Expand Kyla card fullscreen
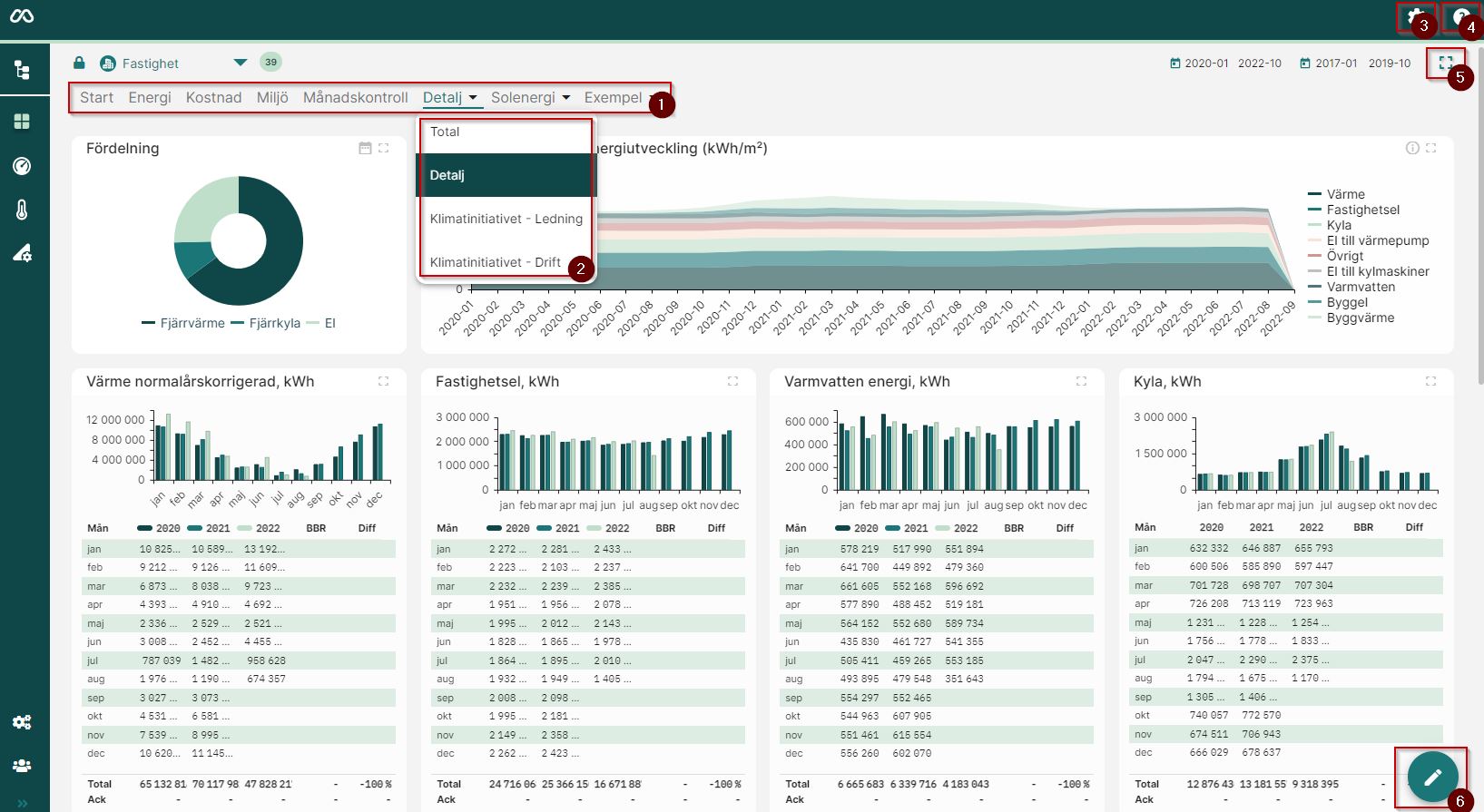This screenshot has width=1484, height=812. [1430, 381]
